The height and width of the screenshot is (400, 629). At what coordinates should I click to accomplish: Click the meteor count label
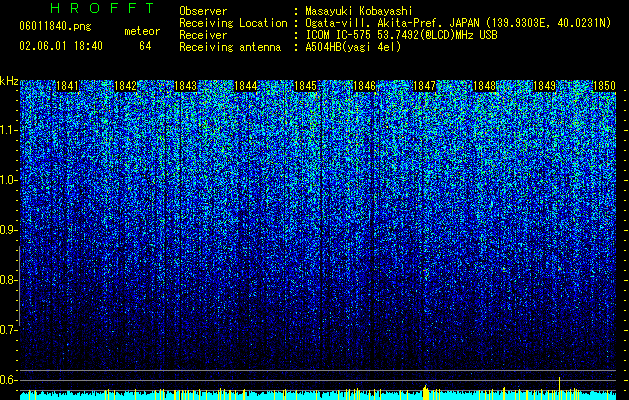[x=142, y=31]
